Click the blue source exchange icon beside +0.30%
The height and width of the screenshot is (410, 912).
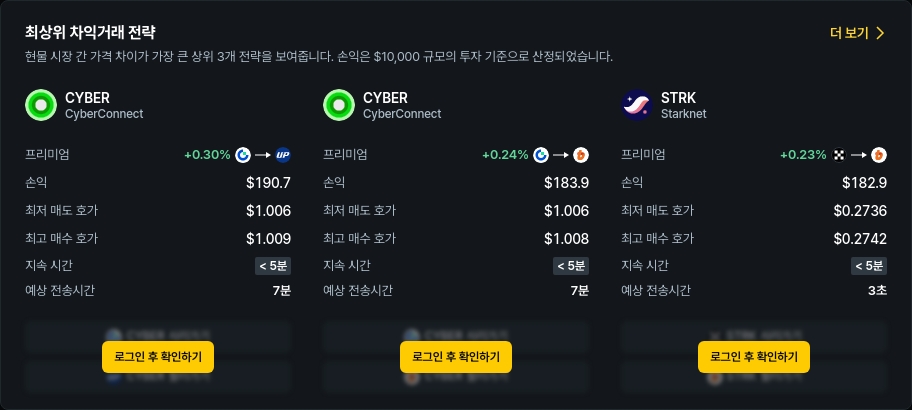(243, 155)
